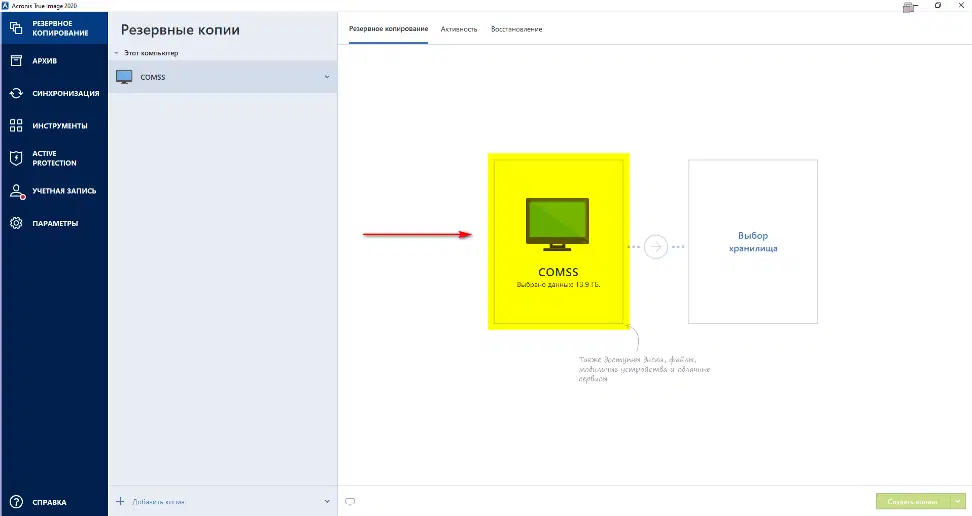Open the Резервное копирование sidebar section
The image size is (972, 516).
[x=54, y=28]
